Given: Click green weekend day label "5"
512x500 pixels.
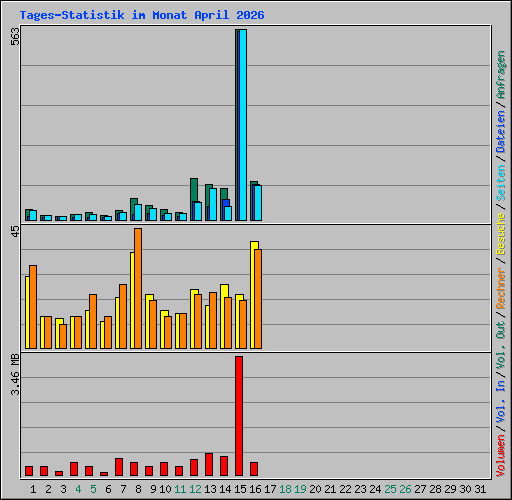Looking at the screenshot, I should tap(93, 489).
